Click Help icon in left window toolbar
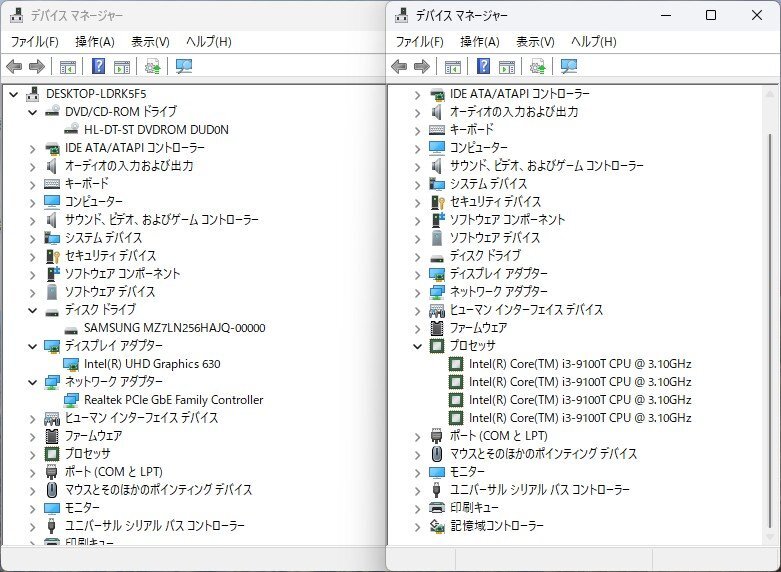Screen dimensions: 781x572 pos(99,66)
